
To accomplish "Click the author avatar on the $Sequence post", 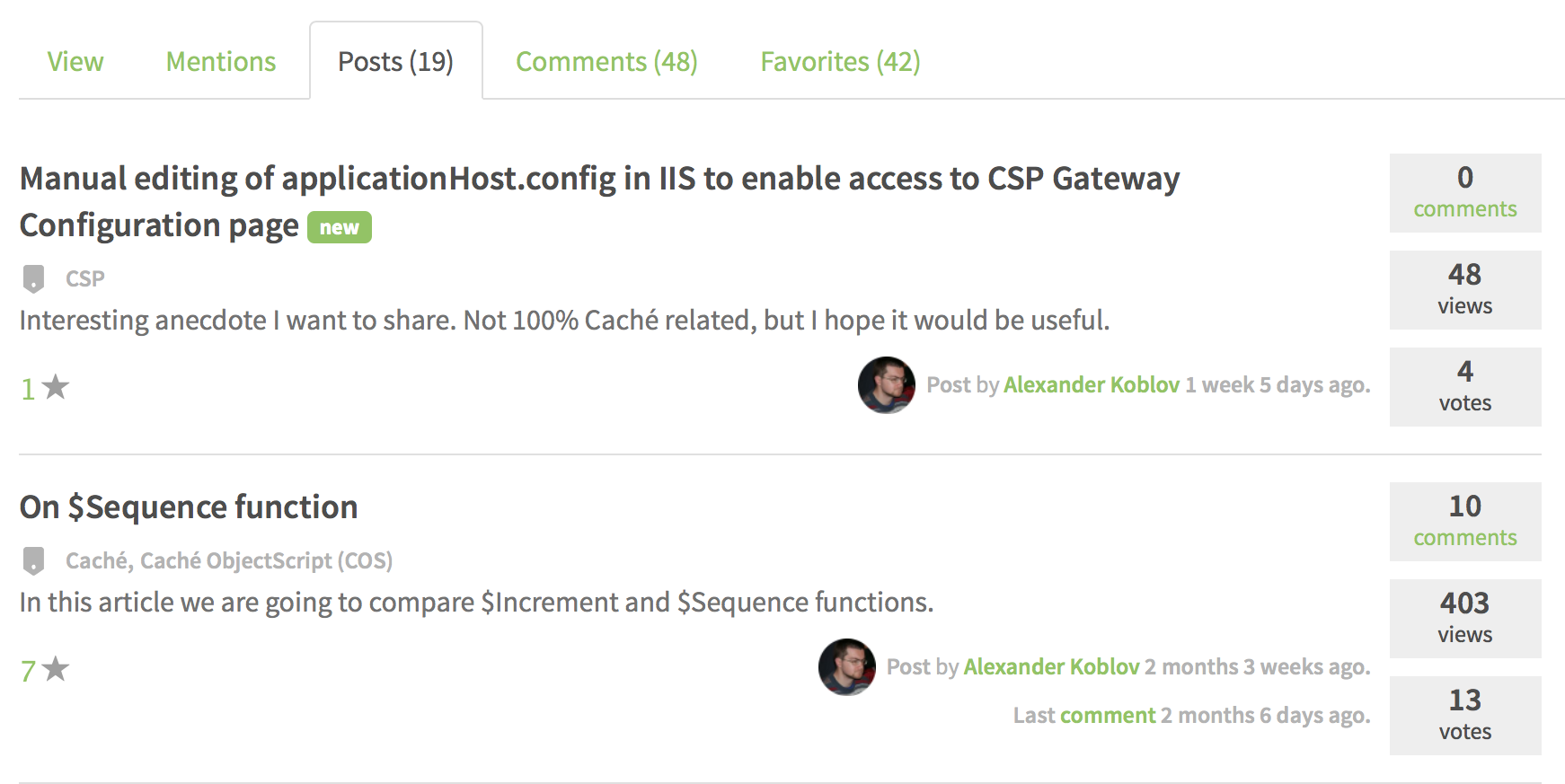I will pyautogui.click(x=847, y=667).
